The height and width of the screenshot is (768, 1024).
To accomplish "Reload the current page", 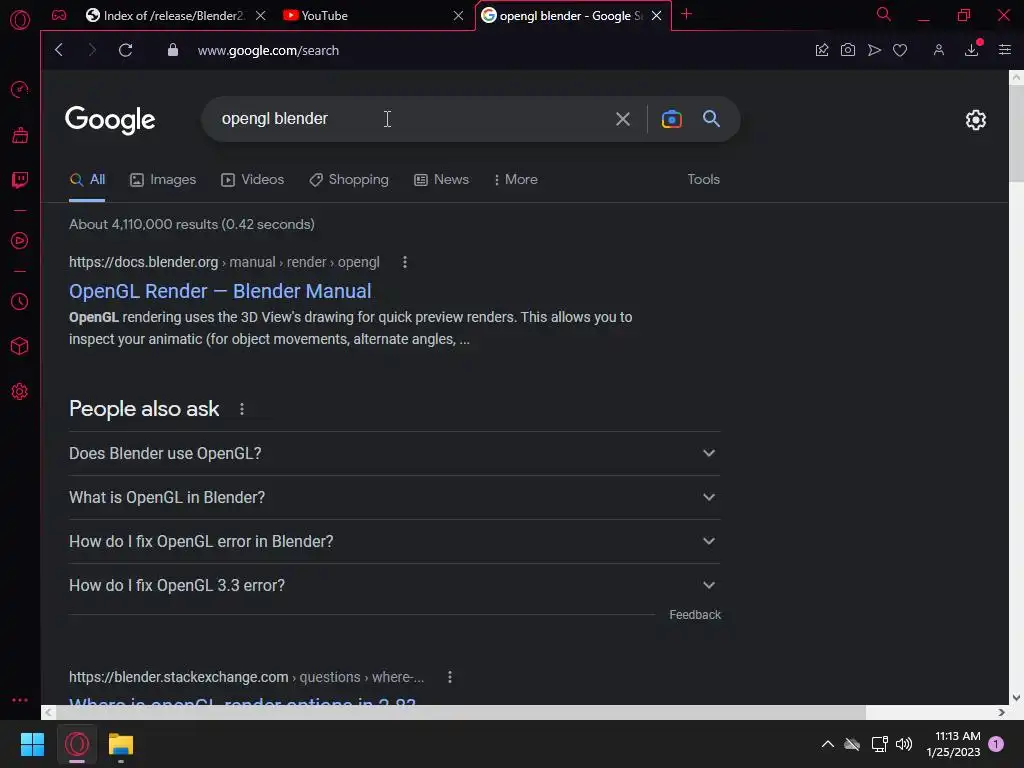I will coord(125,50).
